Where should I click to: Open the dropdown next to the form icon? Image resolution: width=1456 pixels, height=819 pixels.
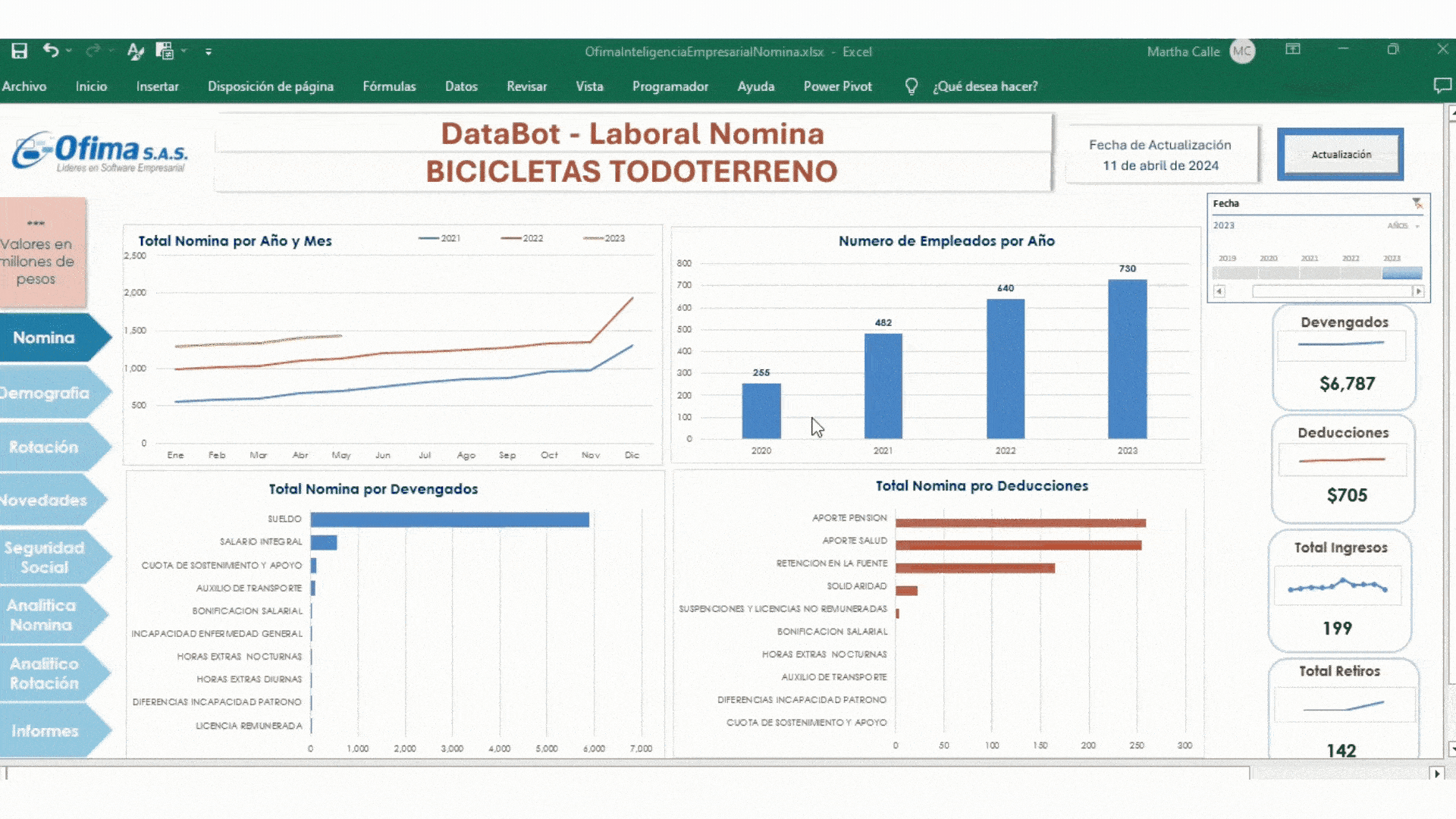tap(184, 51)
